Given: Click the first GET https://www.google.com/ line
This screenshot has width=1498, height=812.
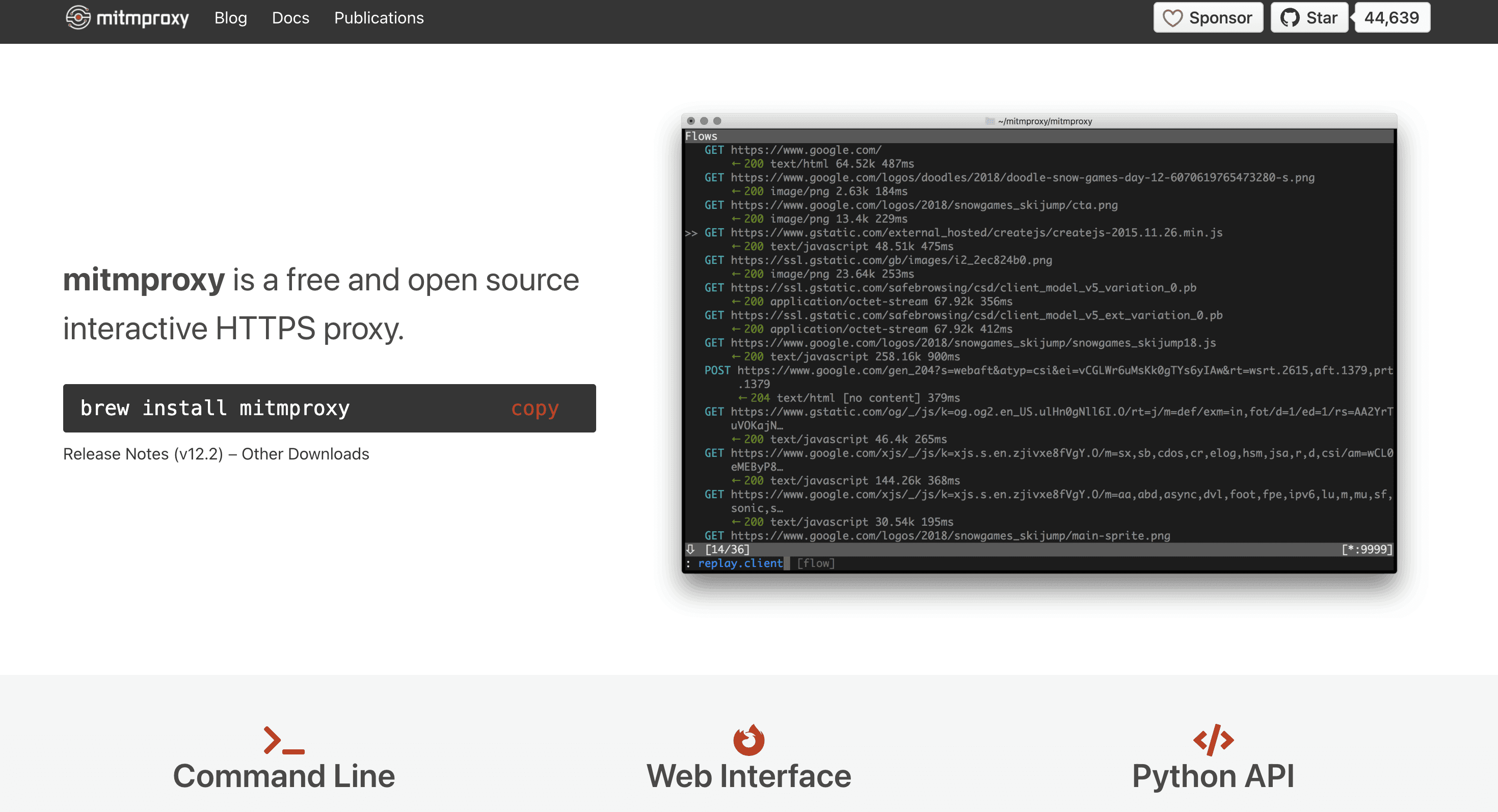Looking at the screenshot, I should [x=793, y=150].
